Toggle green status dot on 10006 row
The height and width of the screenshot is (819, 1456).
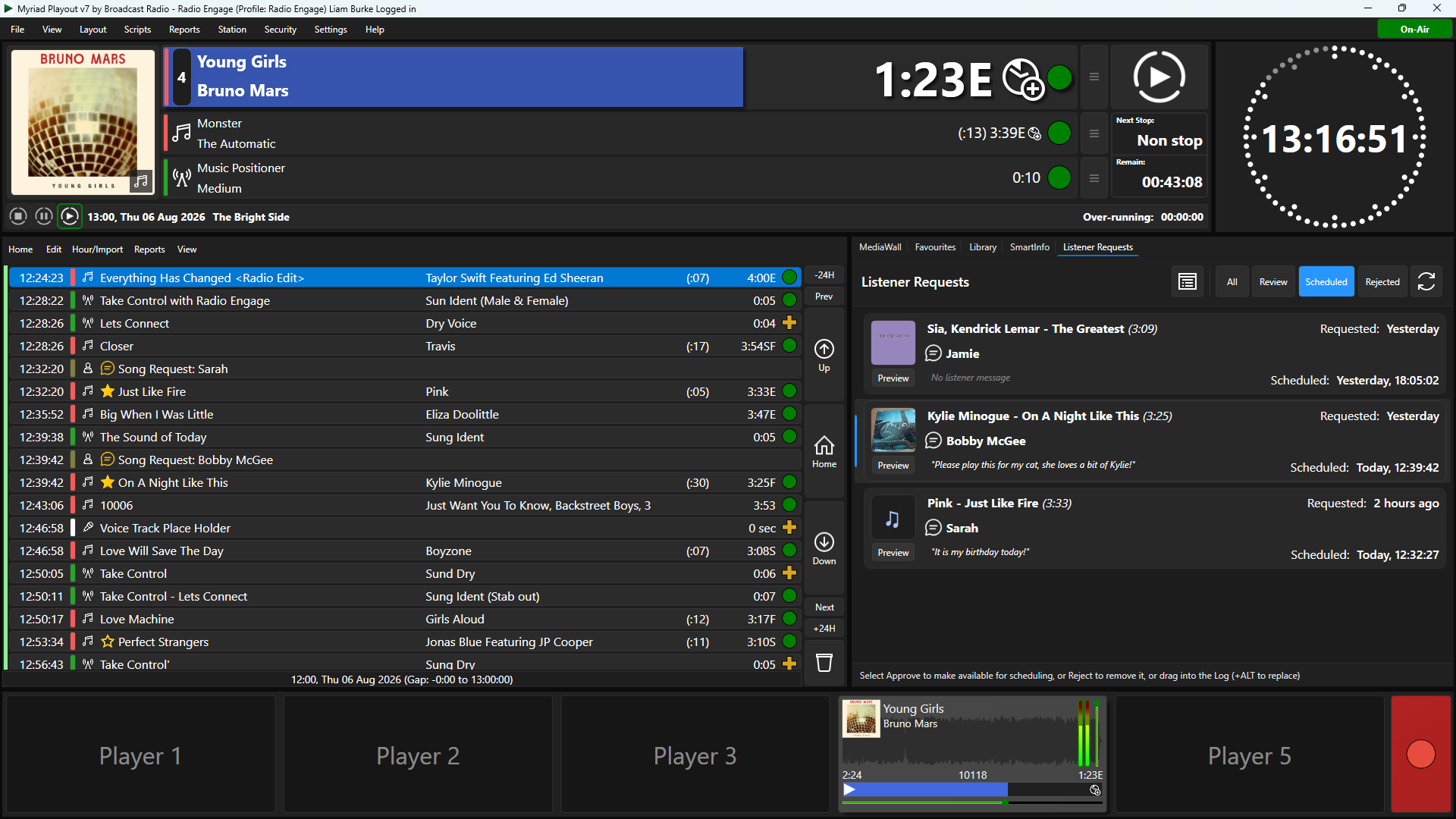pos(789,505)
